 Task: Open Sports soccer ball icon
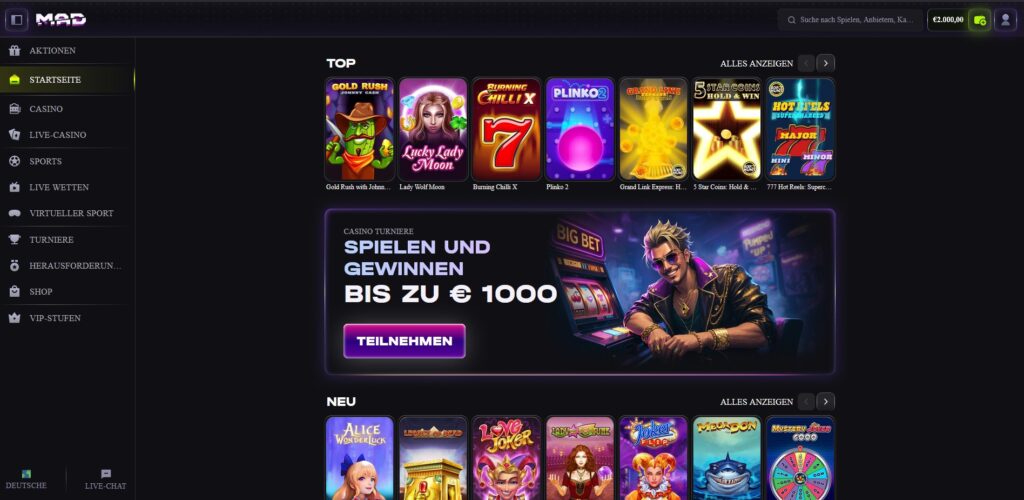coord(14,161)
